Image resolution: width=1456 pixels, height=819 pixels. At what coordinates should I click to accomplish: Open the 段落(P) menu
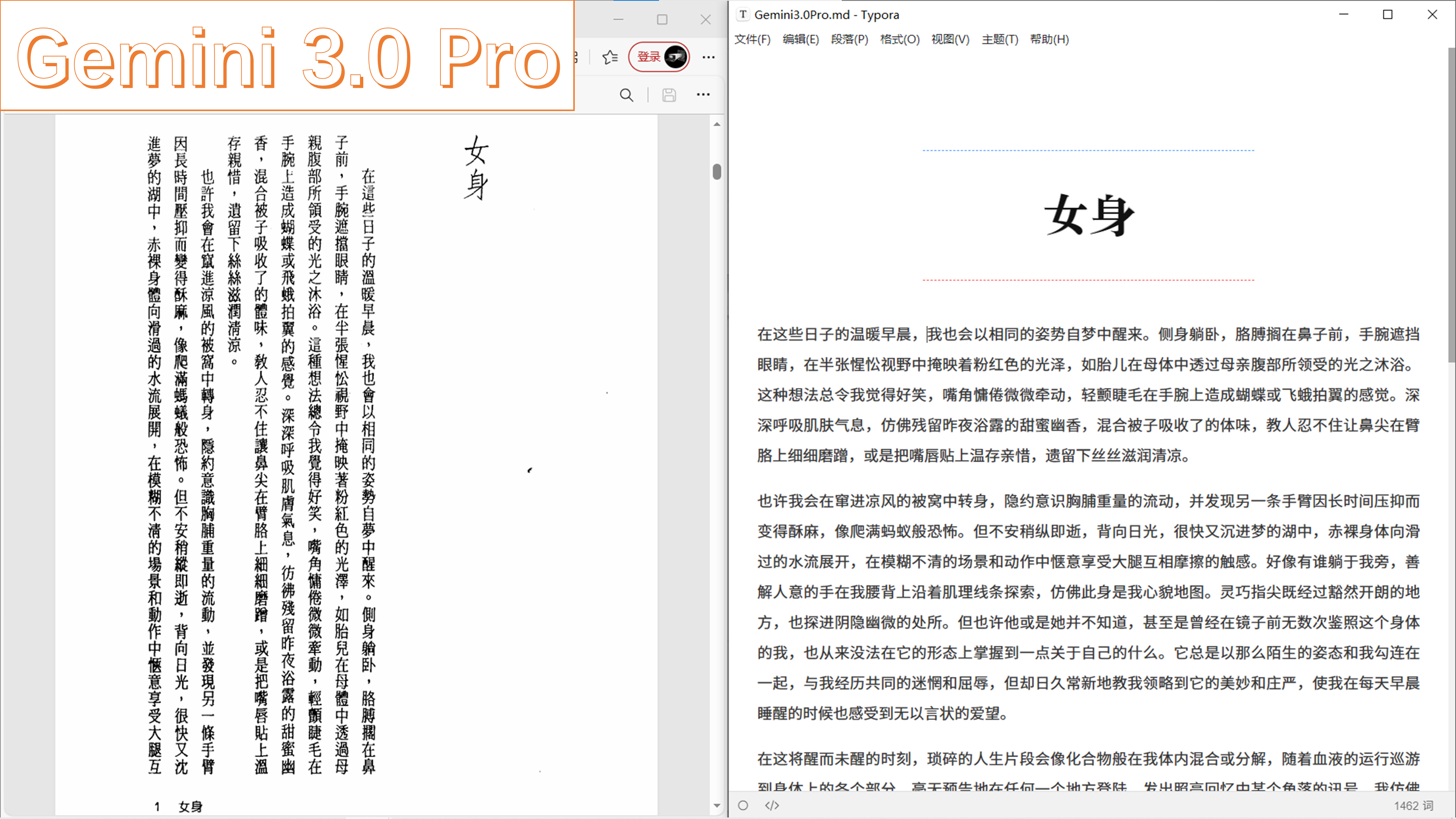850,40
